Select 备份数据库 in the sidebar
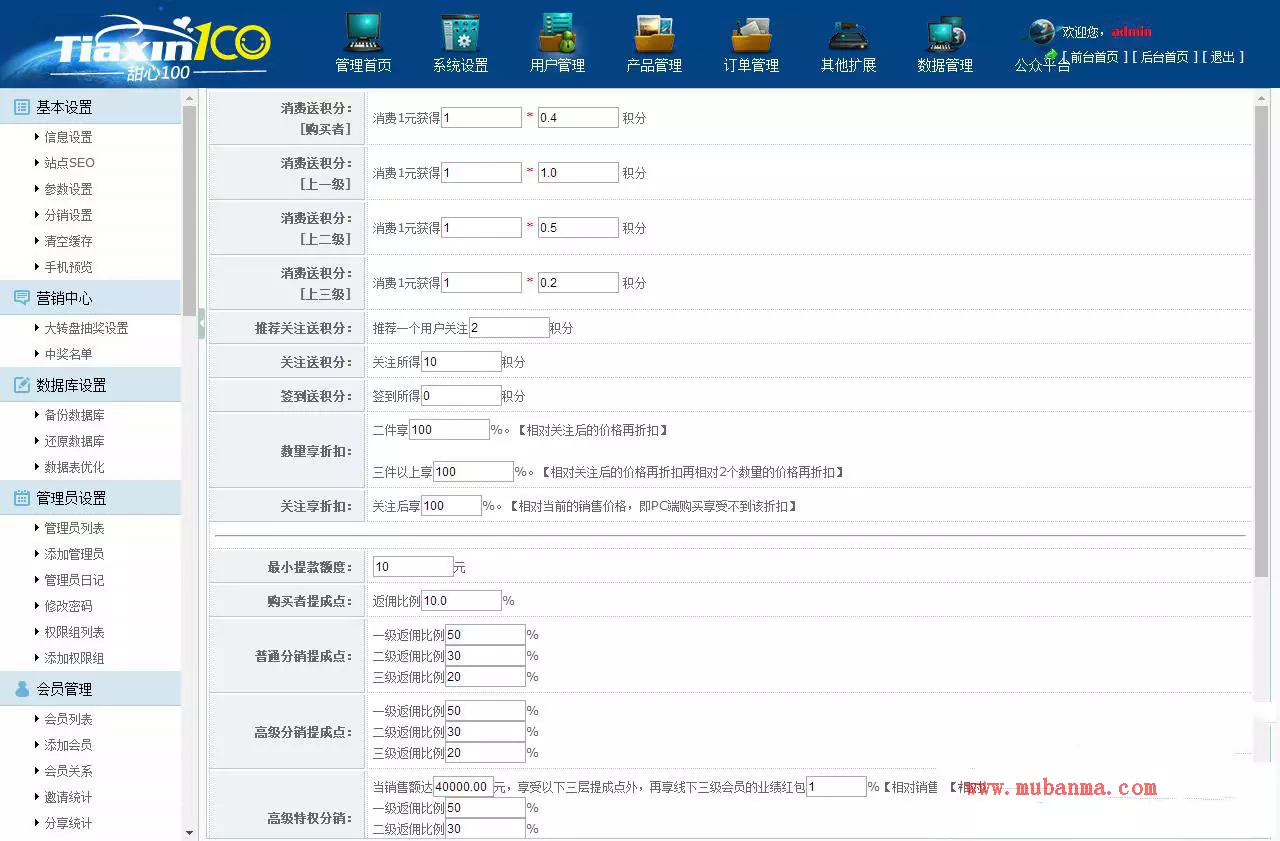The width and height of the screenshot is (1280, 841). (74, 415)
